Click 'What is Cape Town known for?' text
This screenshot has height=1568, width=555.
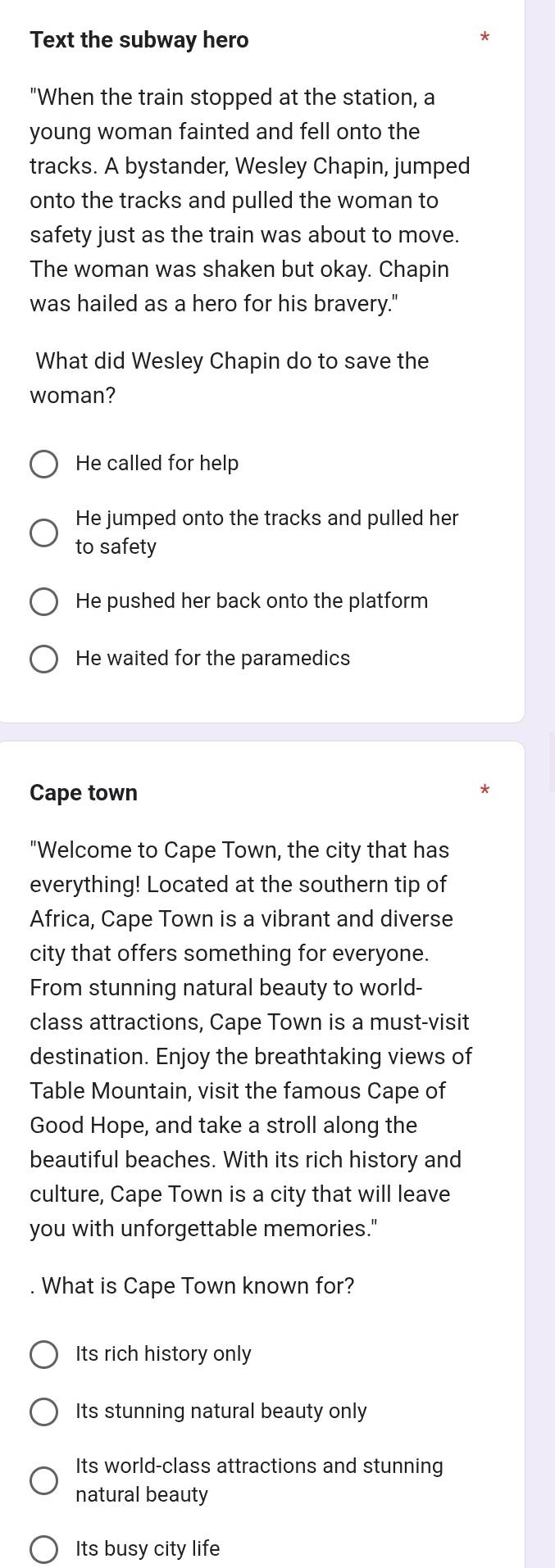pos(193,1286)
